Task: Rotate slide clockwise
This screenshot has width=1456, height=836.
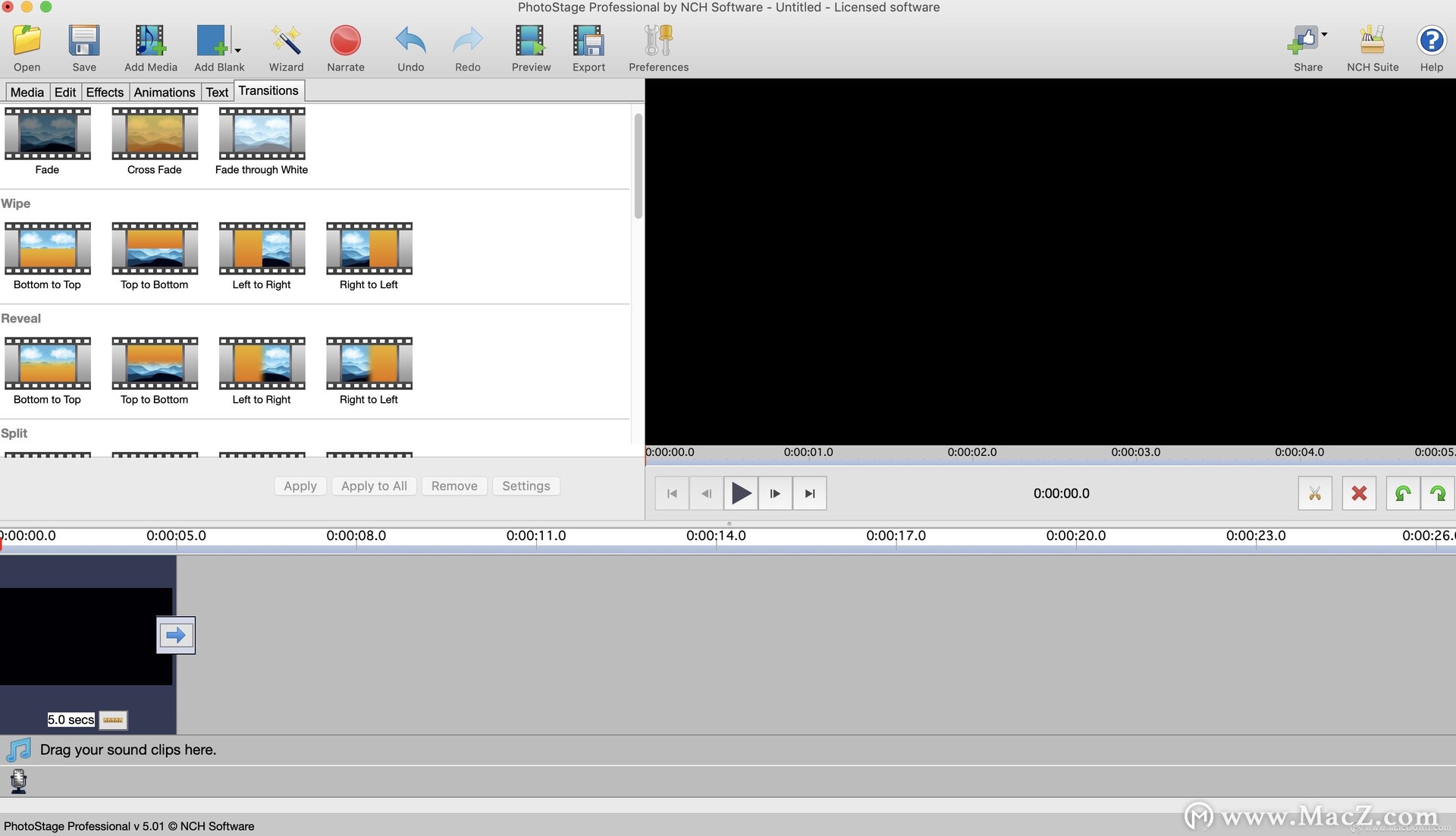Action: (x=1438, y=494)
